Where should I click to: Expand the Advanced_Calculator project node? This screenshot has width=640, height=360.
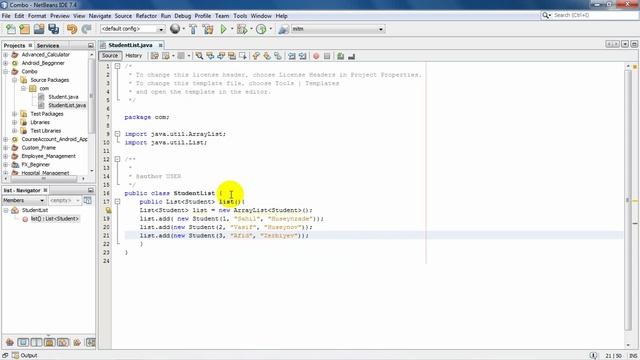pos(6,55)
